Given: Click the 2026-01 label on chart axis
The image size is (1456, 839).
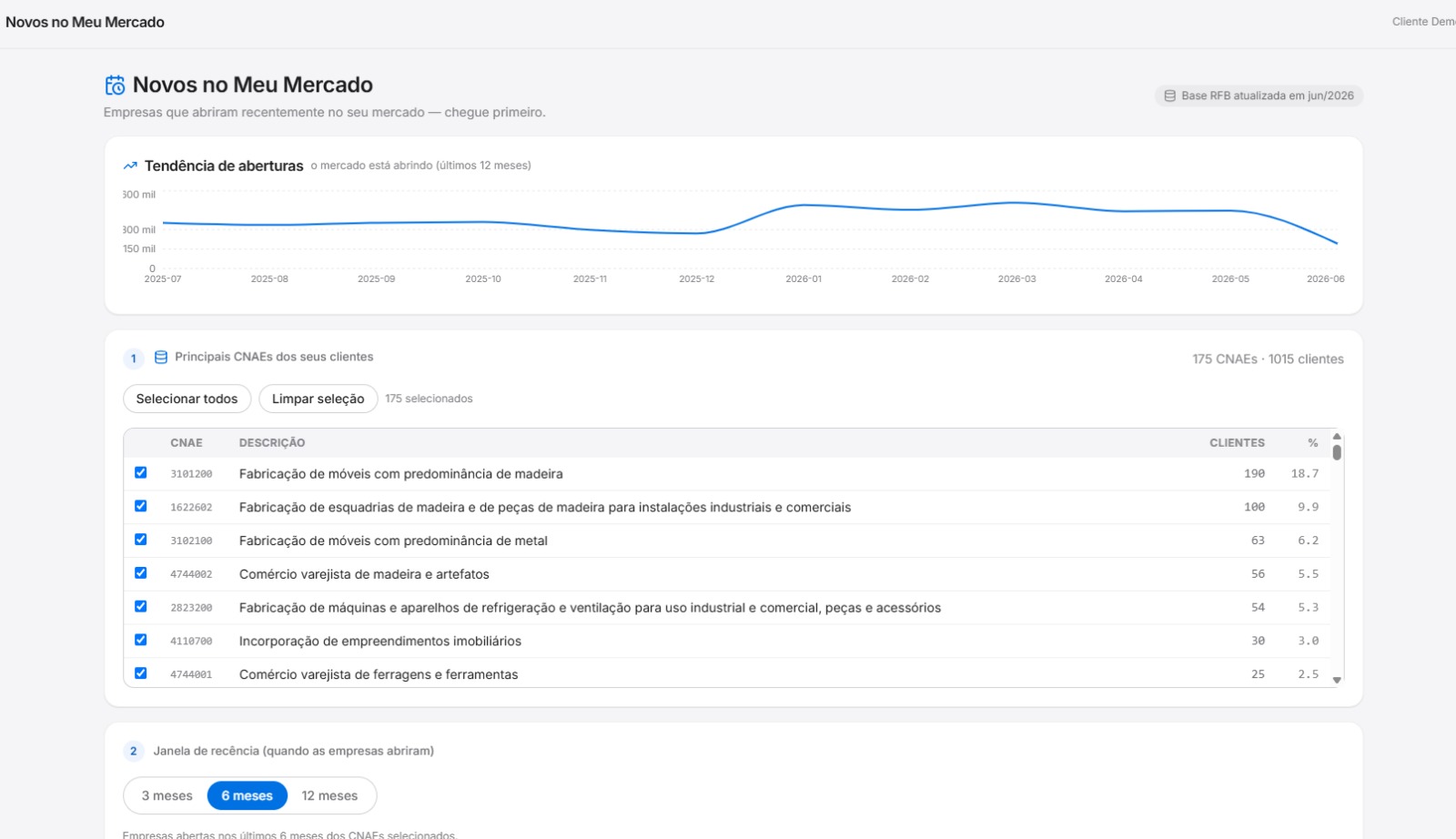Looking at the screenshot, I should (x=804, y=279).
